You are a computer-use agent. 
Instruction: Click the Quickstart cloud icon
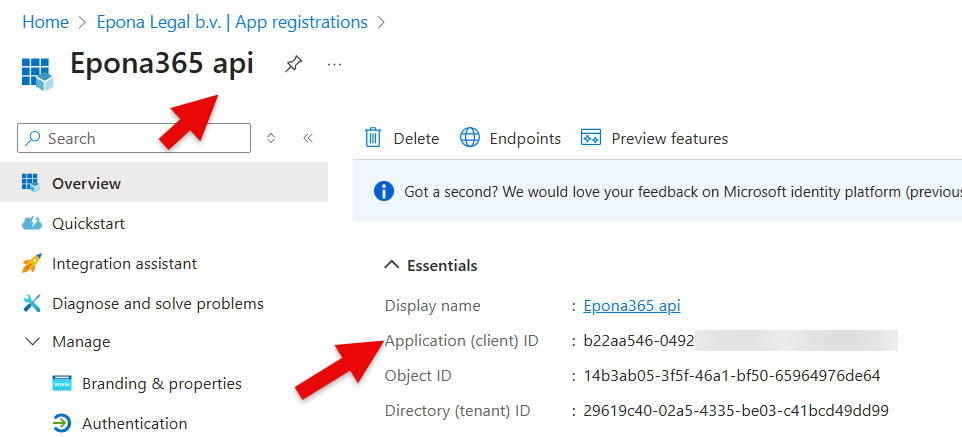[32, 224]
